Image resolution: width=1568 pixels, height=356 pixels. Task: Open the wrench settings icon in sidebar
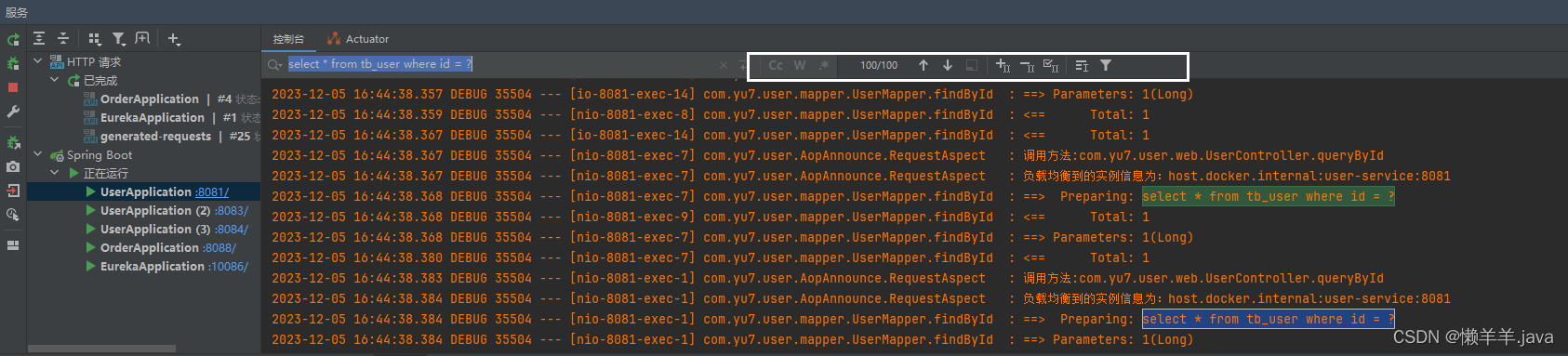[x=13, y=112]
